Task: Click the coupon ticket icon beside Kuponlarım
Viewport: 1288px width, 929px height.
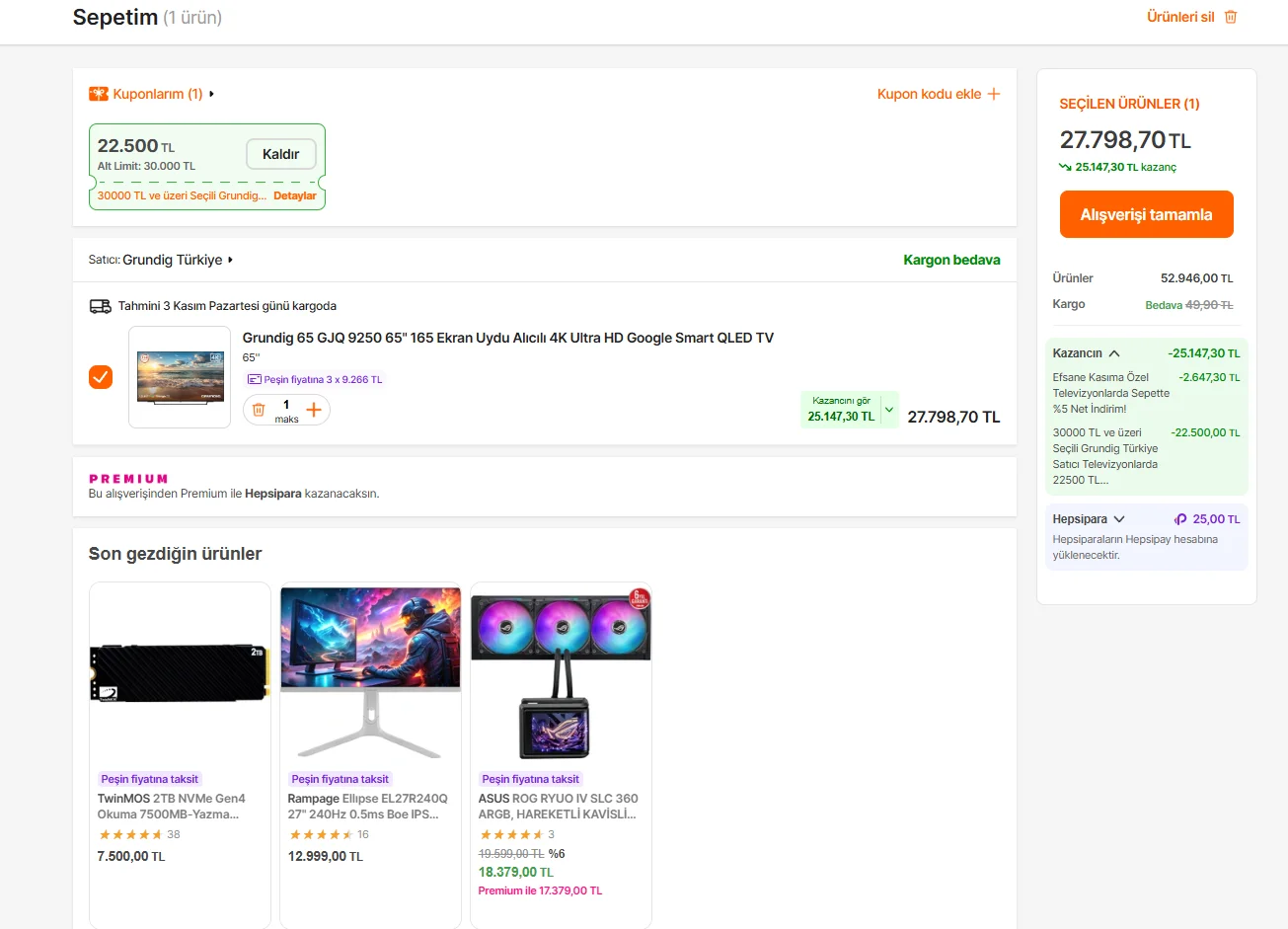Action: point(99,94)
